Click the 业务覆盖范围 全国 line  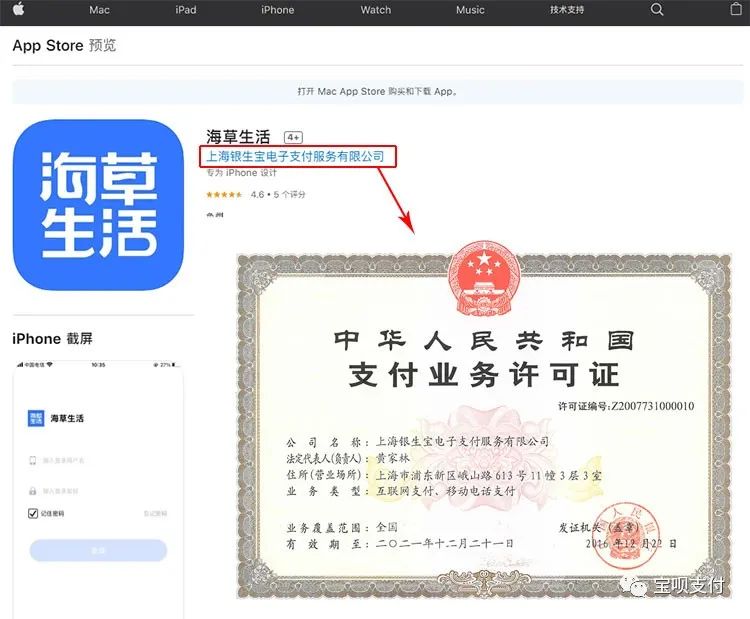coord(342,528)
